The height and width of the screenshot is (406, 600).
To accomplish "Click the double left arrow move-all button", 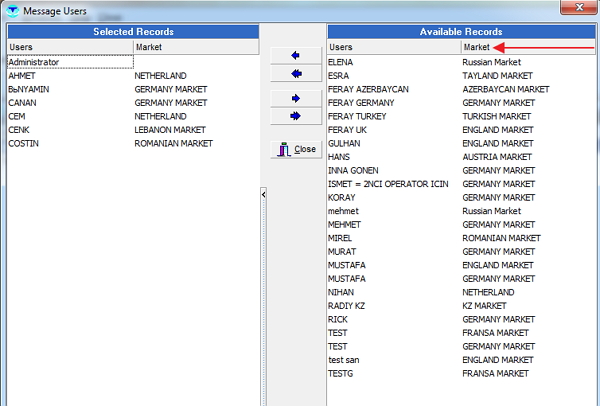I will (x=295, y=74).
